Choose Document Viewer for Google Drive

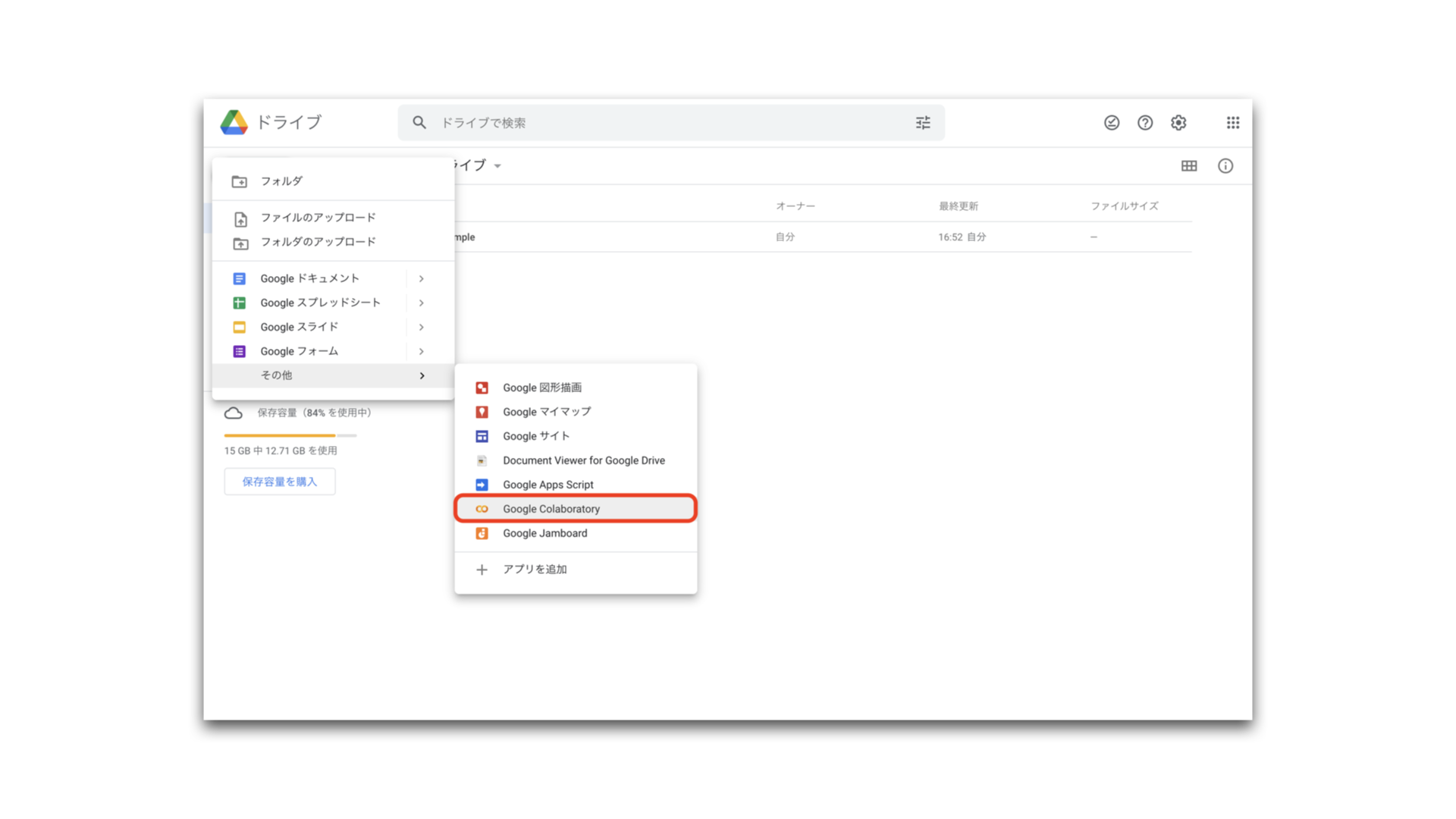point(576,460)
